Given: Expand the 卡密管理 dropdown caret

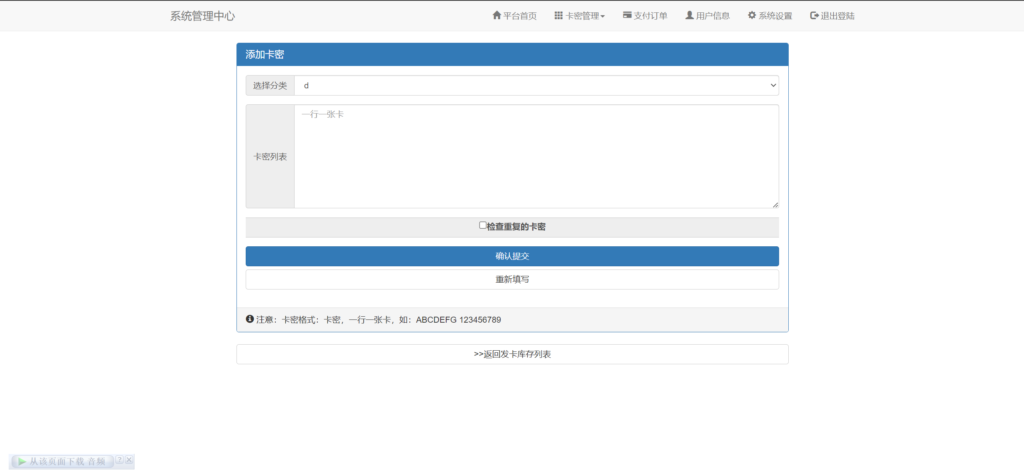Looking at the screenshot, I should [603, 17].
